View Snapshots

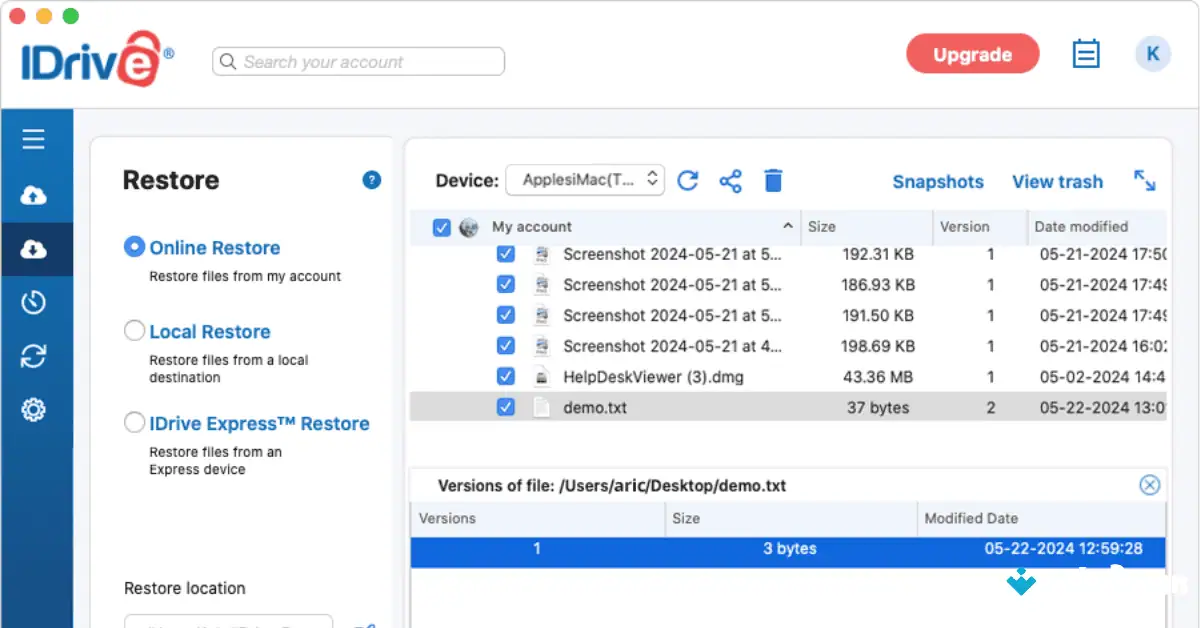938,182
